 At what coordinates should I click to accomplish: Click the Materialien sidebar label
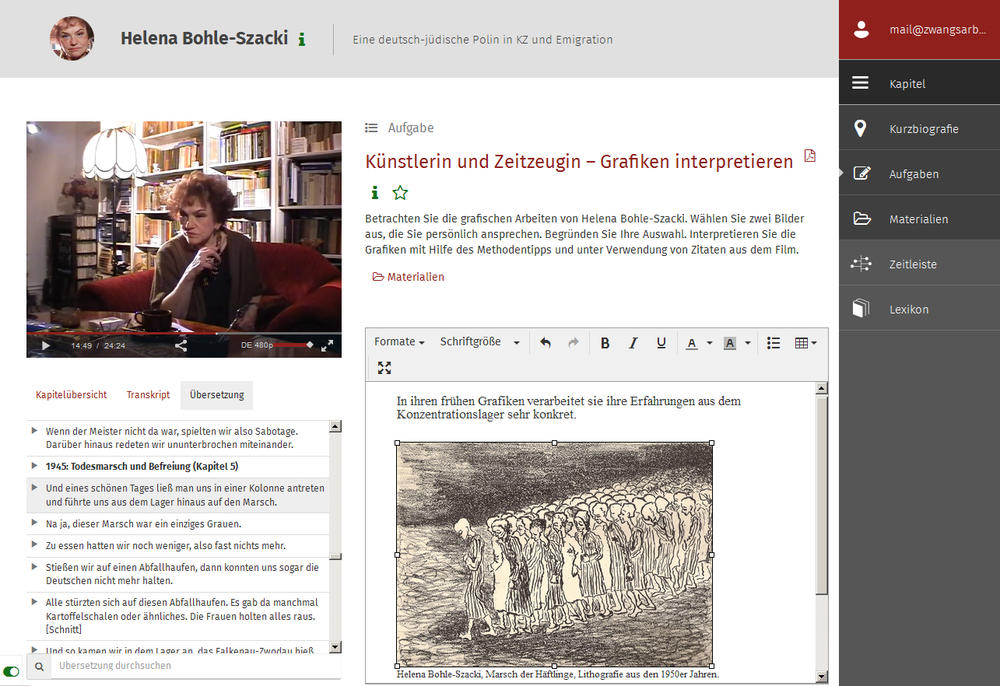[x=918, y=219]
